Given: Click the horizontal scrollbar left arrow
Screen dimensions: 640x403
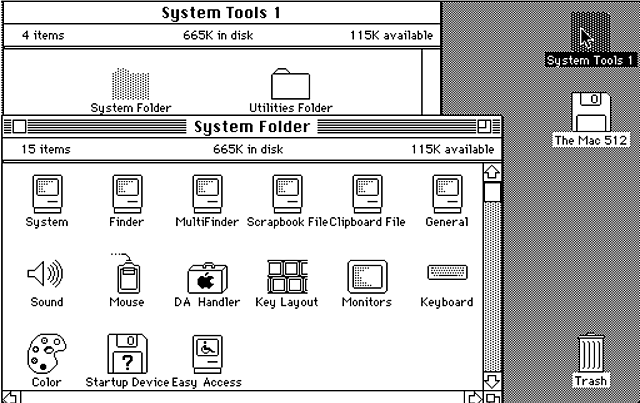Looking at the screenshot, I should click(11, 398).
